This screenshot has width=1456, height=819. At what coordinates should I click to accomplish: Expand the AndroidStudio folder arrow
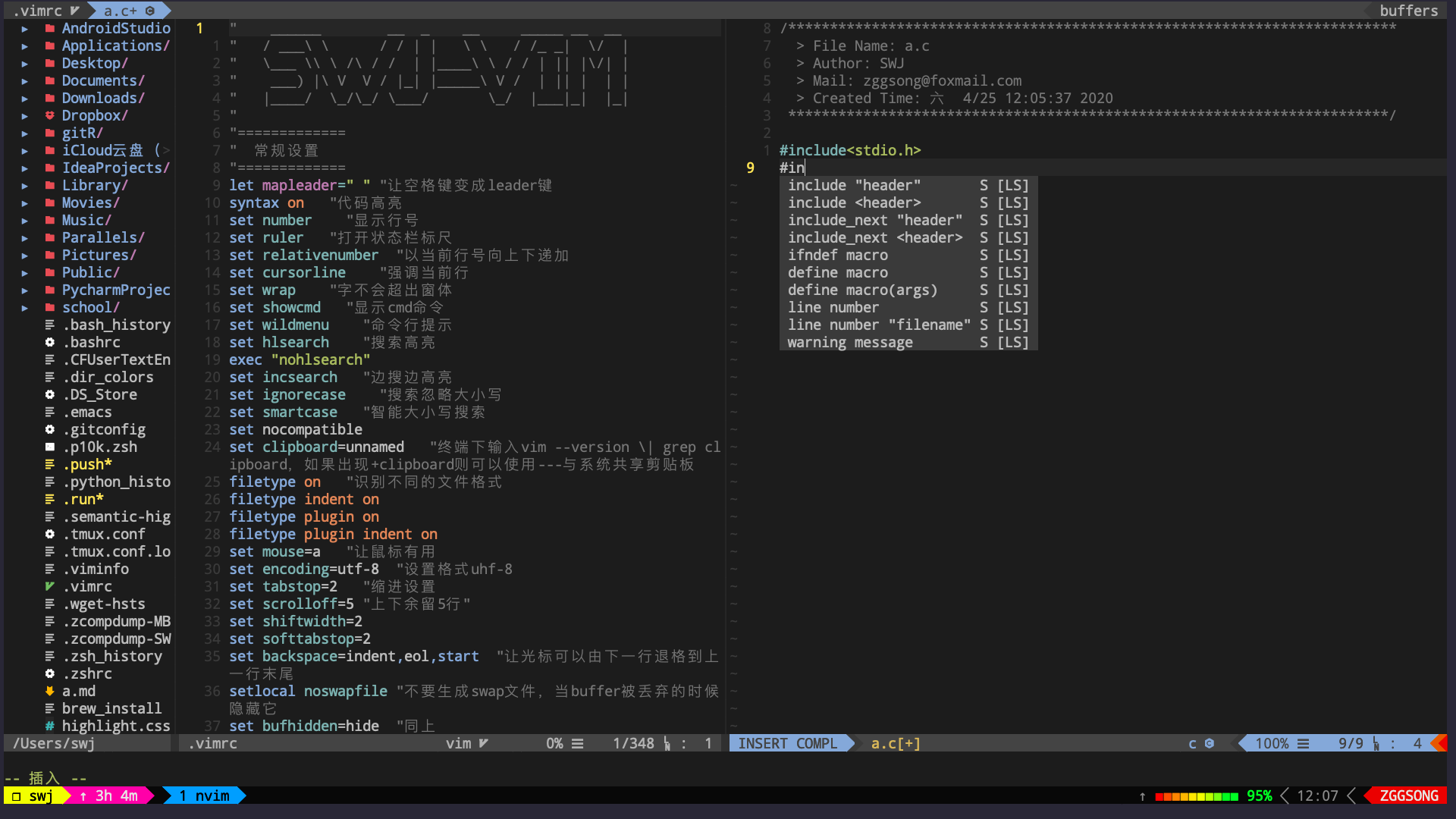click(25, 29)
